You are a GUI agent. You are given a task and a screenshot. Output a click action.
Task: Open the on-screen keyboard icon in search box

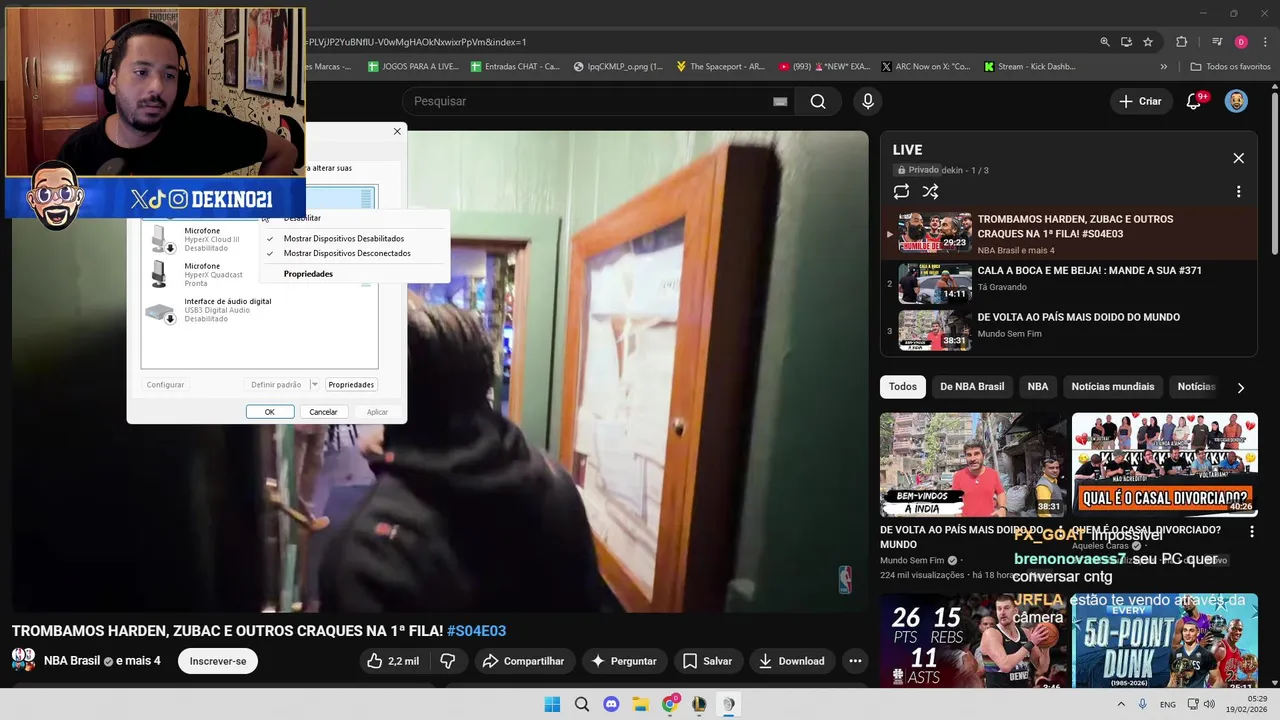coord(780,101)
